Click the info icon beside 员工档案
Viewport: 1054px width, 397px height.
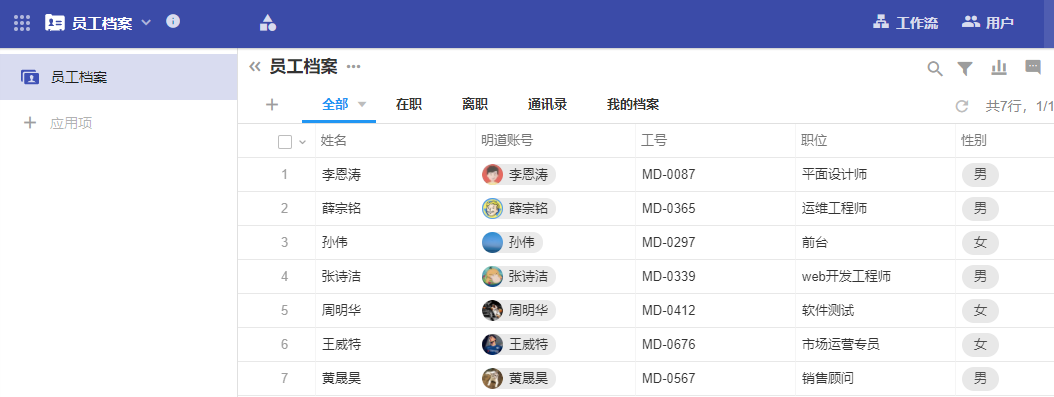pyautogui.click(x=173, y=21)
